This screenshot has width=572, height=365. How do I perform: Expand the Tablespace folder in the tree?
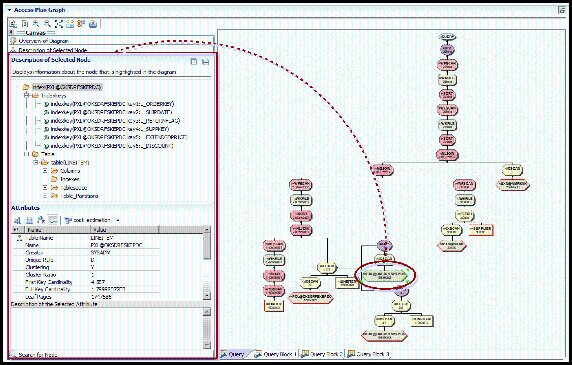pos(45,187)
